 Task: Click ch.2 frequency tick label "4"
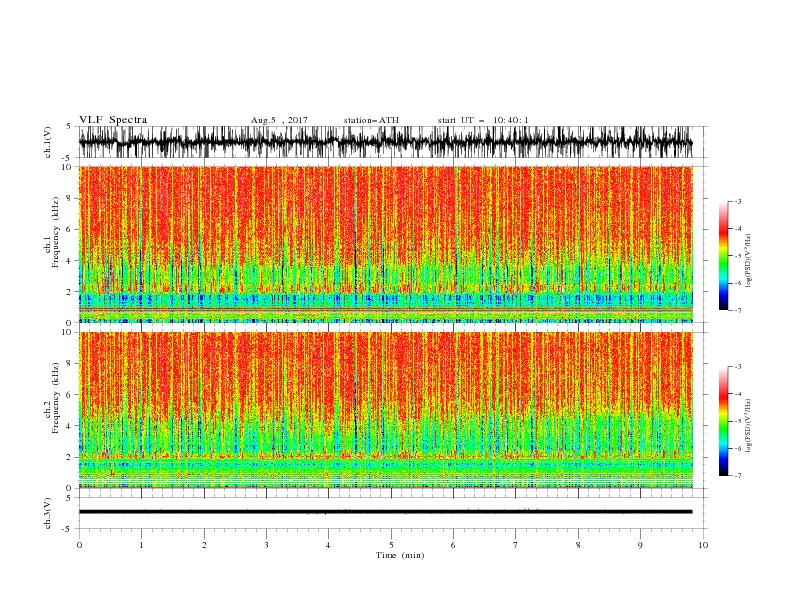click(x=70, y=426)
